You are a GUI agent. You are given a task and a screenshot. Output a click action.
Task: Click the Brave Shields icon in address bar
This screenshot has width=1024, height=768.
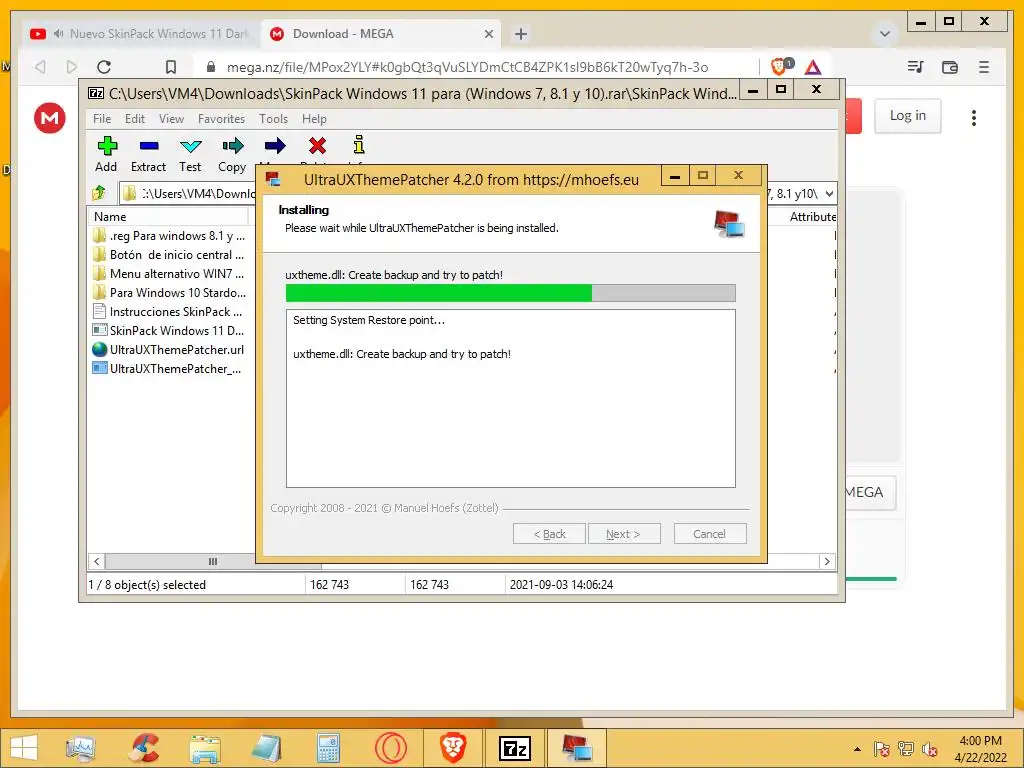[x=780, y=66]
